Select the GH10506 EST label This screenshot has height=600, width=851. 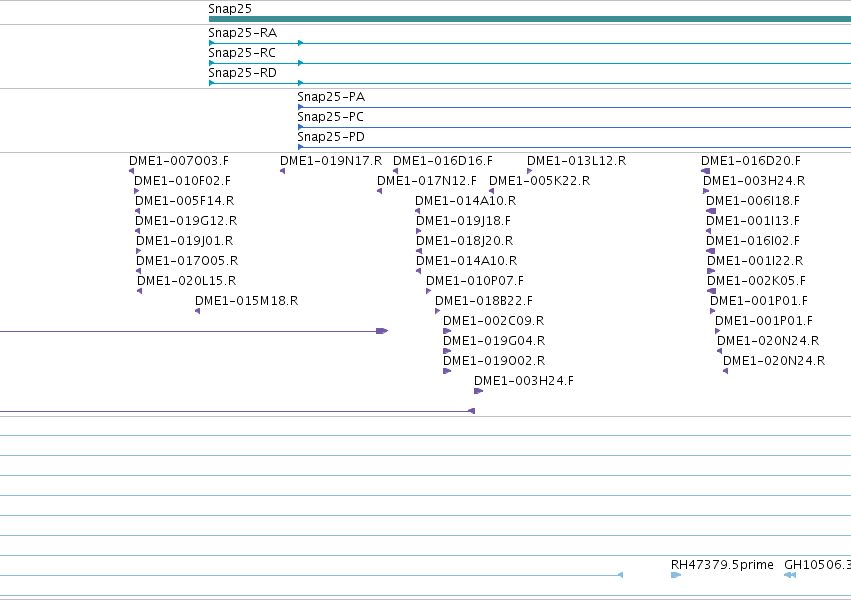[x=817, y=565]
